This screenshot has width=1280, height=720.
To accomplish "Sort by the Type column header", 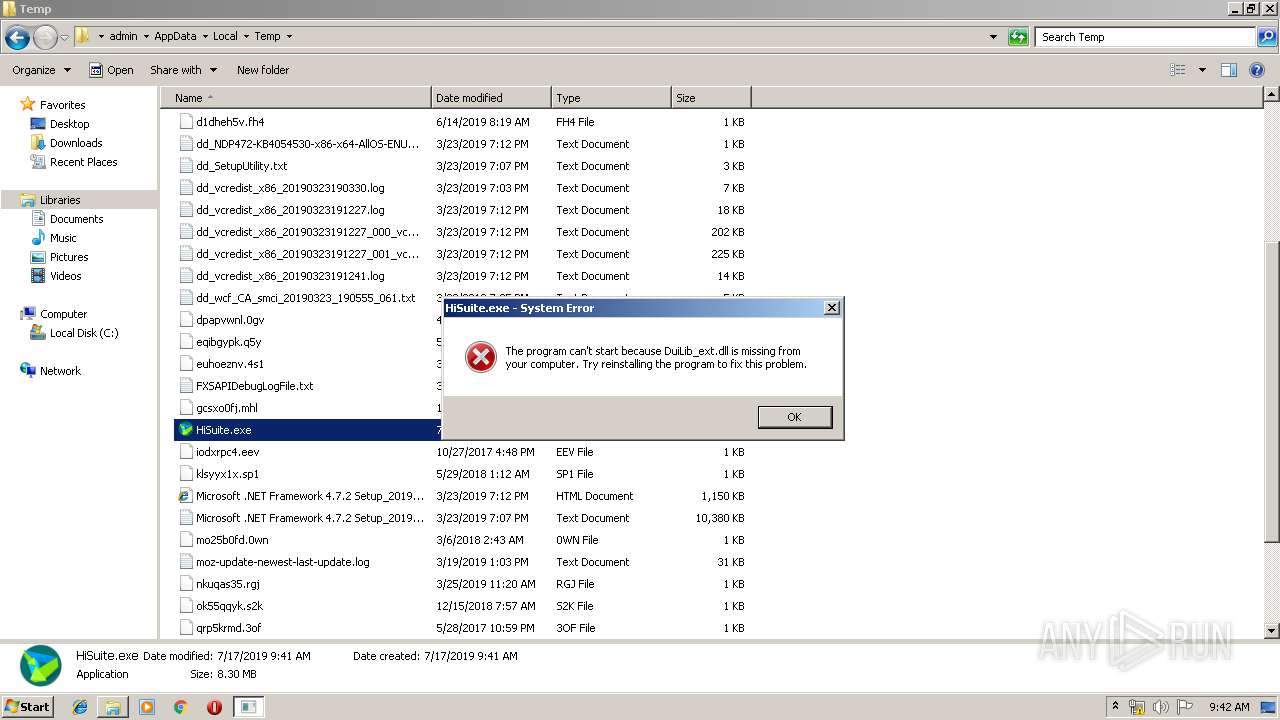I will pyautogui.click(x=611, y=98).
